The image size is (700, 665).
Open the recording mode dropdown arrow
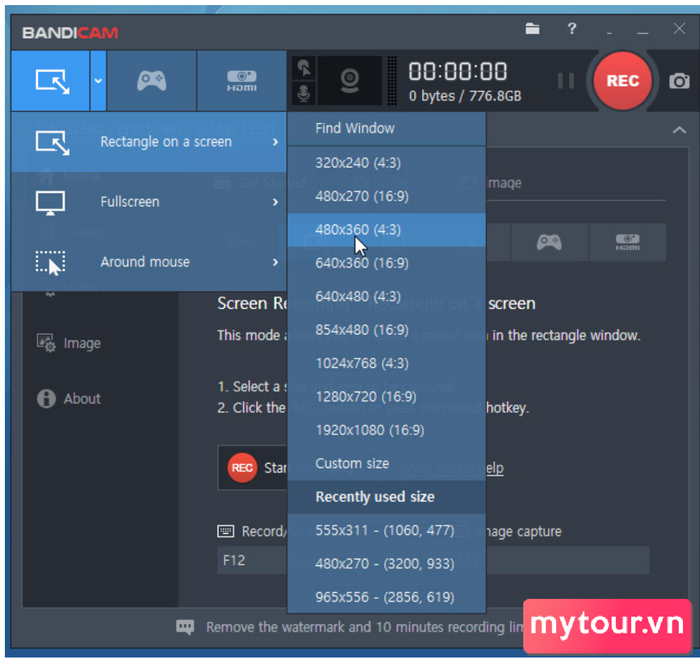click(98, 81)
